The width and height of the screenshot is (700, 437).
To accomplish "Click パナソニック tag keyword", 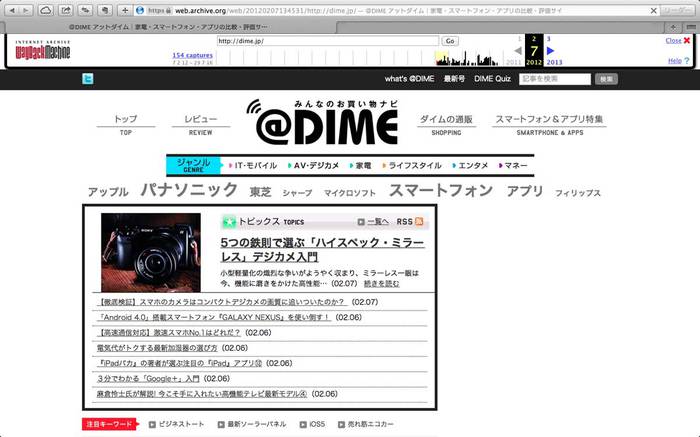I will [189, 189].
